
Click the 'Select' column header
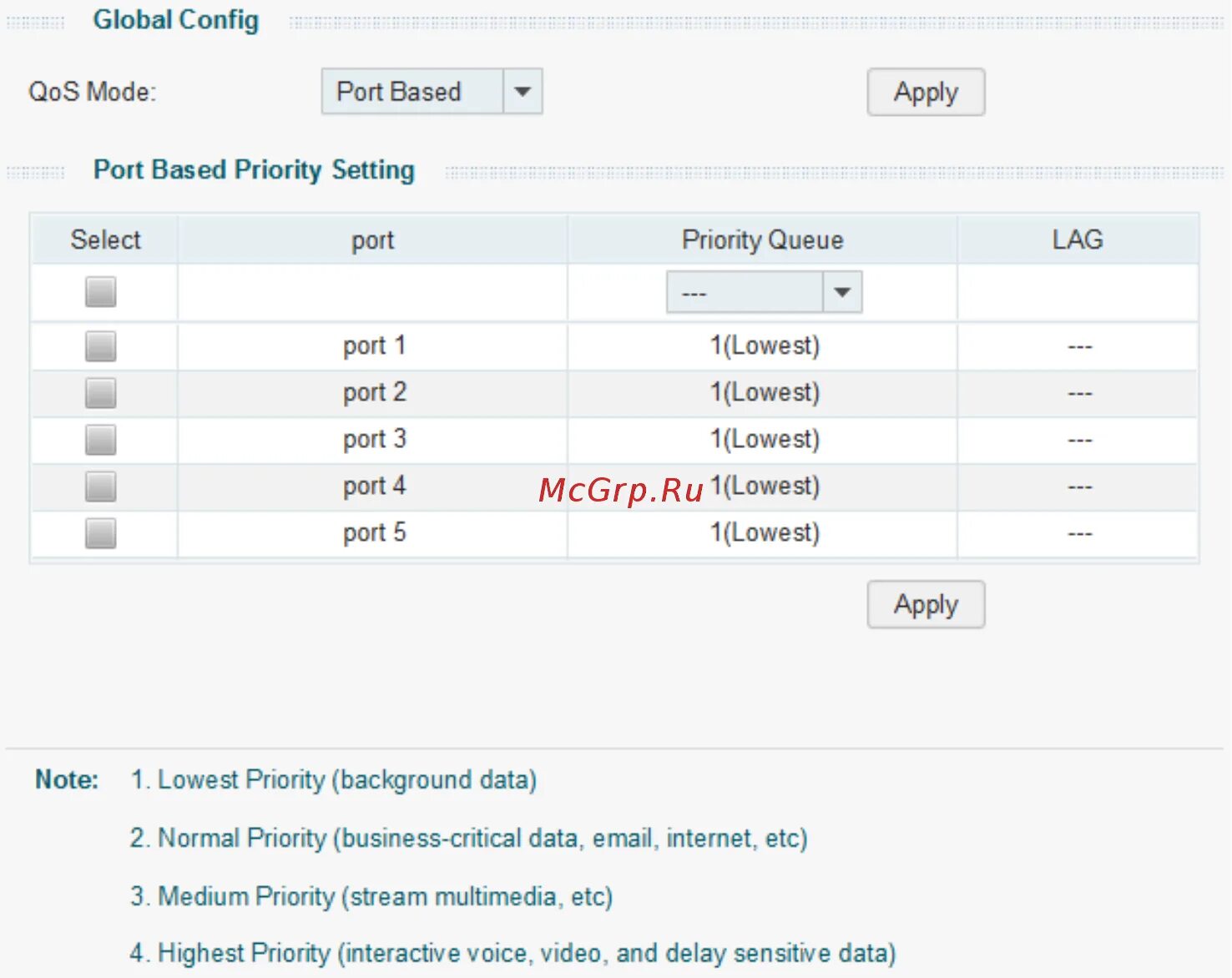click(x=105, y=239)
